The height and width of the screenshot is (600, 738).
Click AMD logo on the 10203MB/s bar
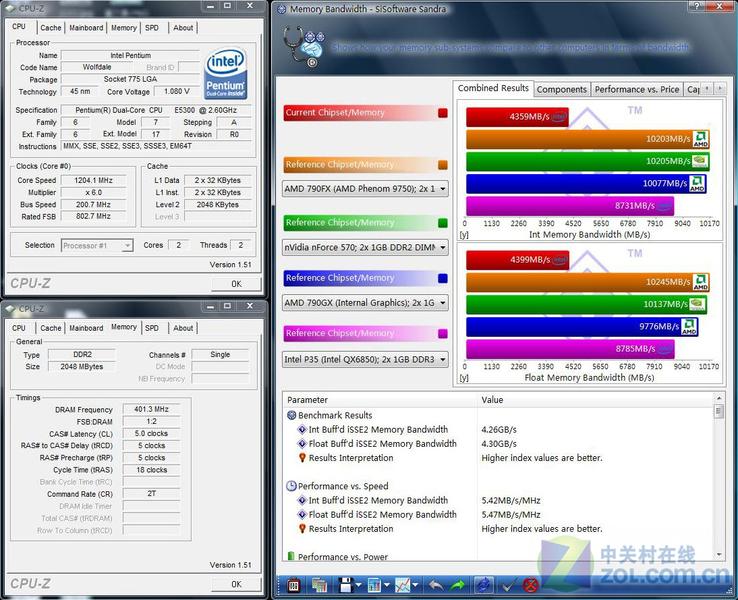pyautogui.click(x=701, y=139)
